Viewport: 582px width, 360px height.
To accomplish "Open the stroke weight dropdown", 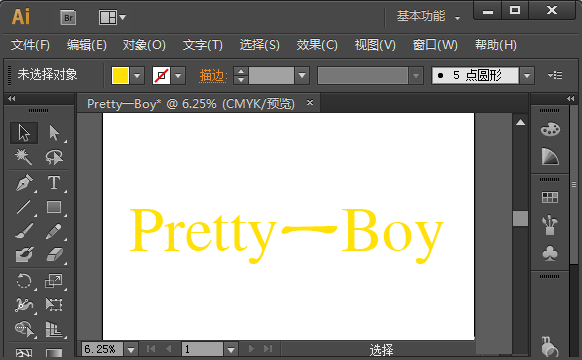I will point(302,76).
